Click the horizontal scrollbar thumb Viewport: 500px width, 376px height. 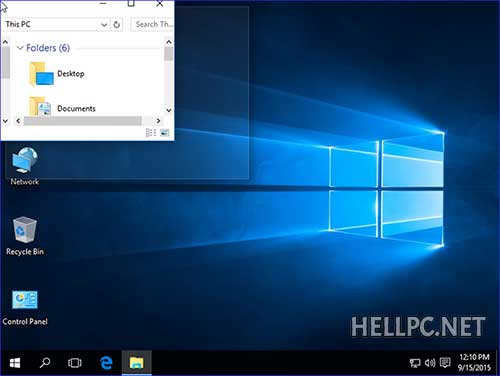click(x=82, y=121)
